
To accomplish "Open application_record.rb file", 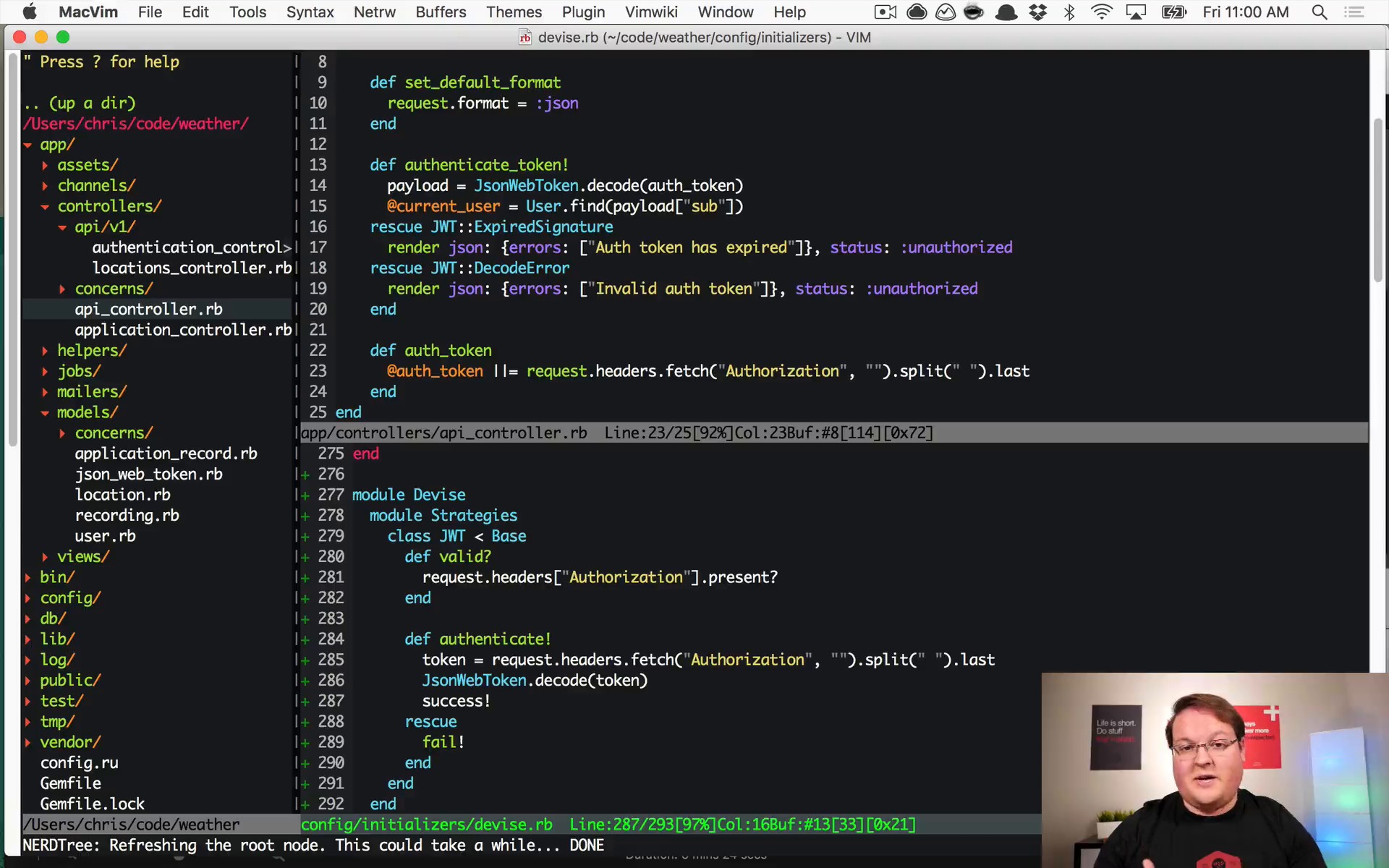I will (166, 454).
